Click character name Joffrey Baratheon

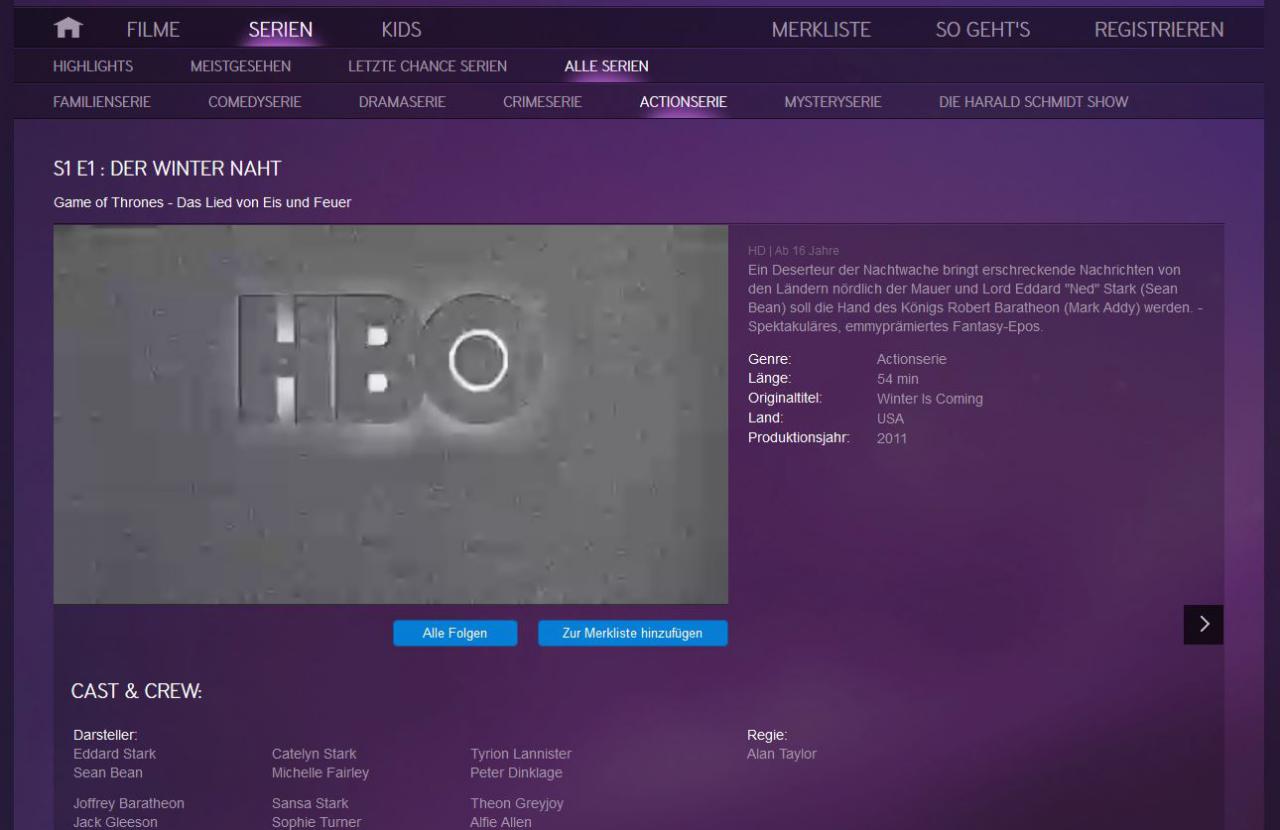tap(129, 803)
